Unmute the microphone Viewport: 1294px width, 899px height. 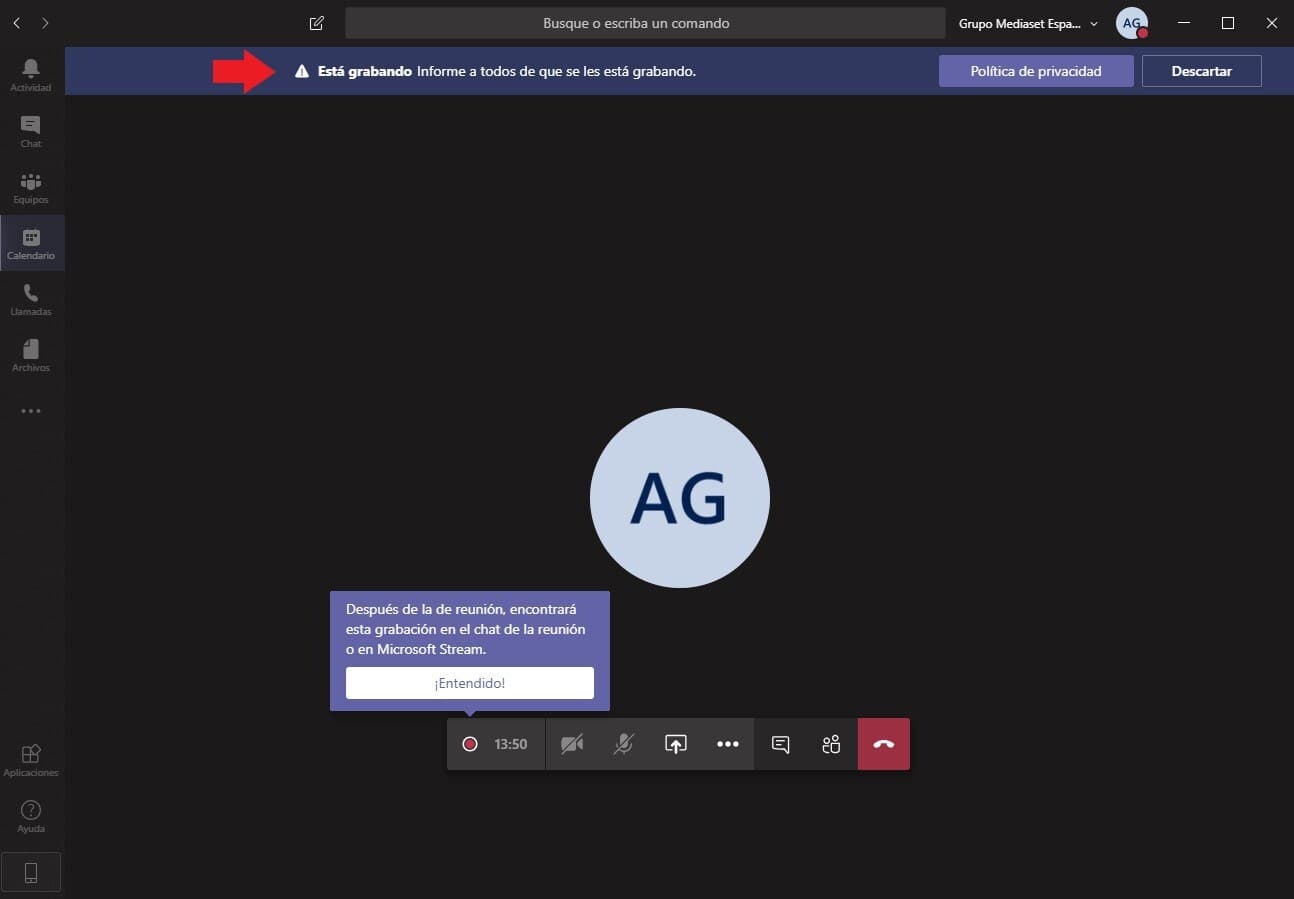(x=624, y=744)
